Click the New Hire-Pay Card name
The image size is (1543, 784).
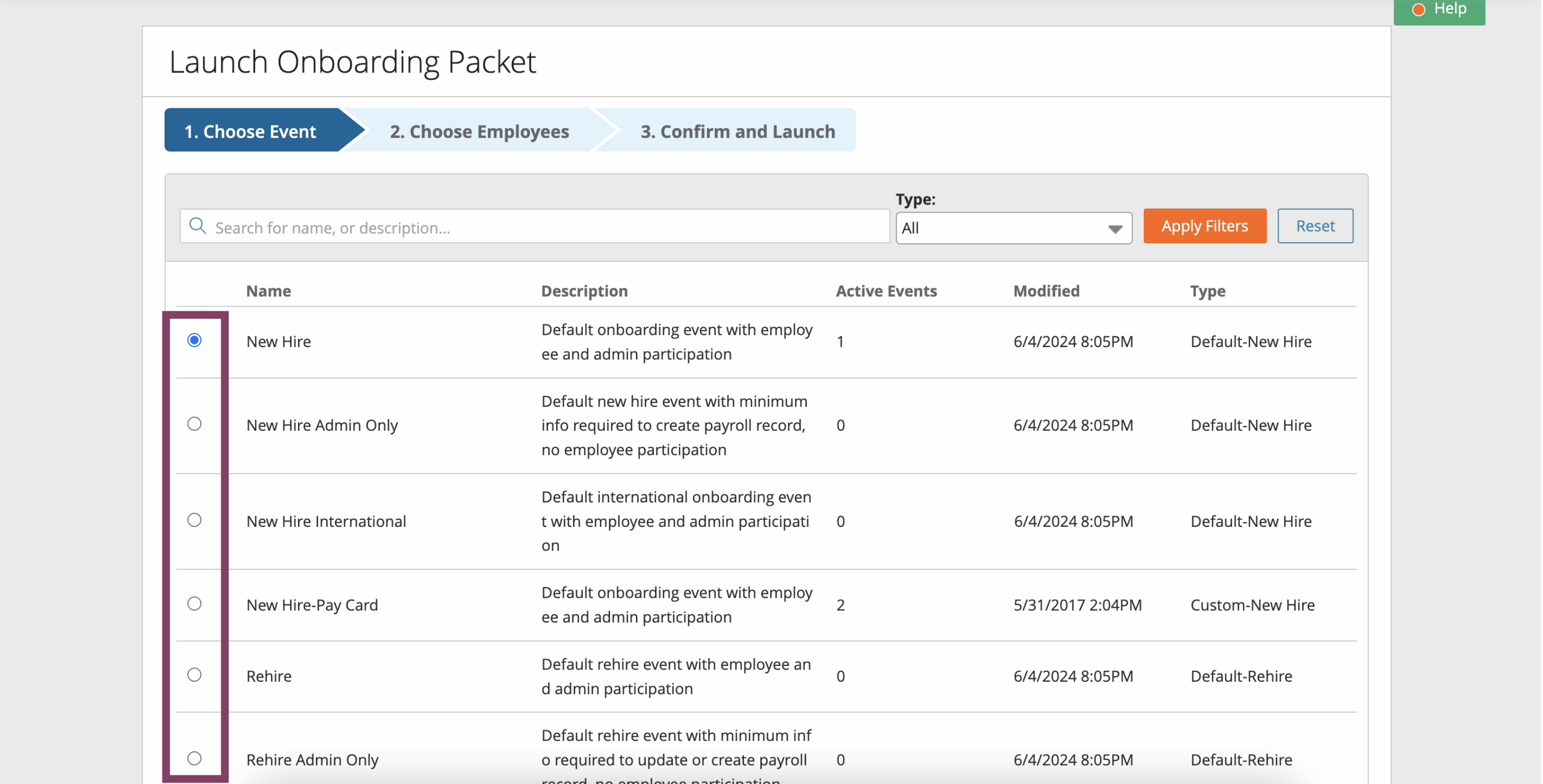tap(312, 605)
